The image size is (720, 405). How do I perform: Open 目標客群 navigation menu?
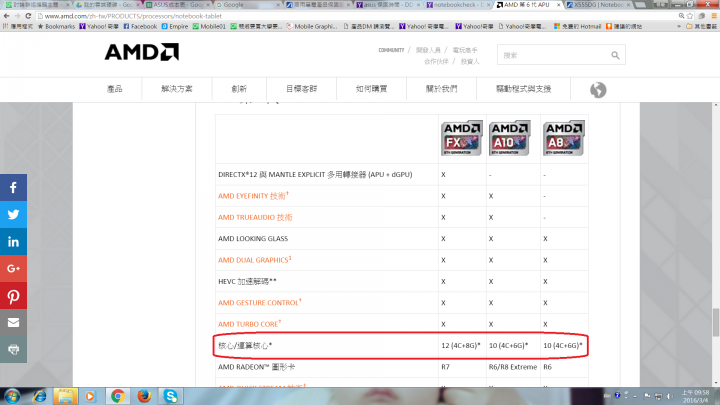(x=301, y=89)
